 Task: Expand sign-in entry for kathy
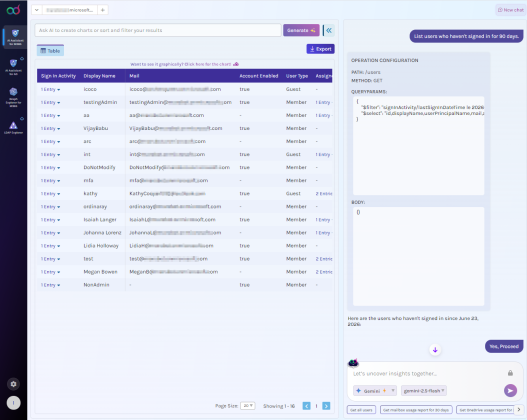50,194
